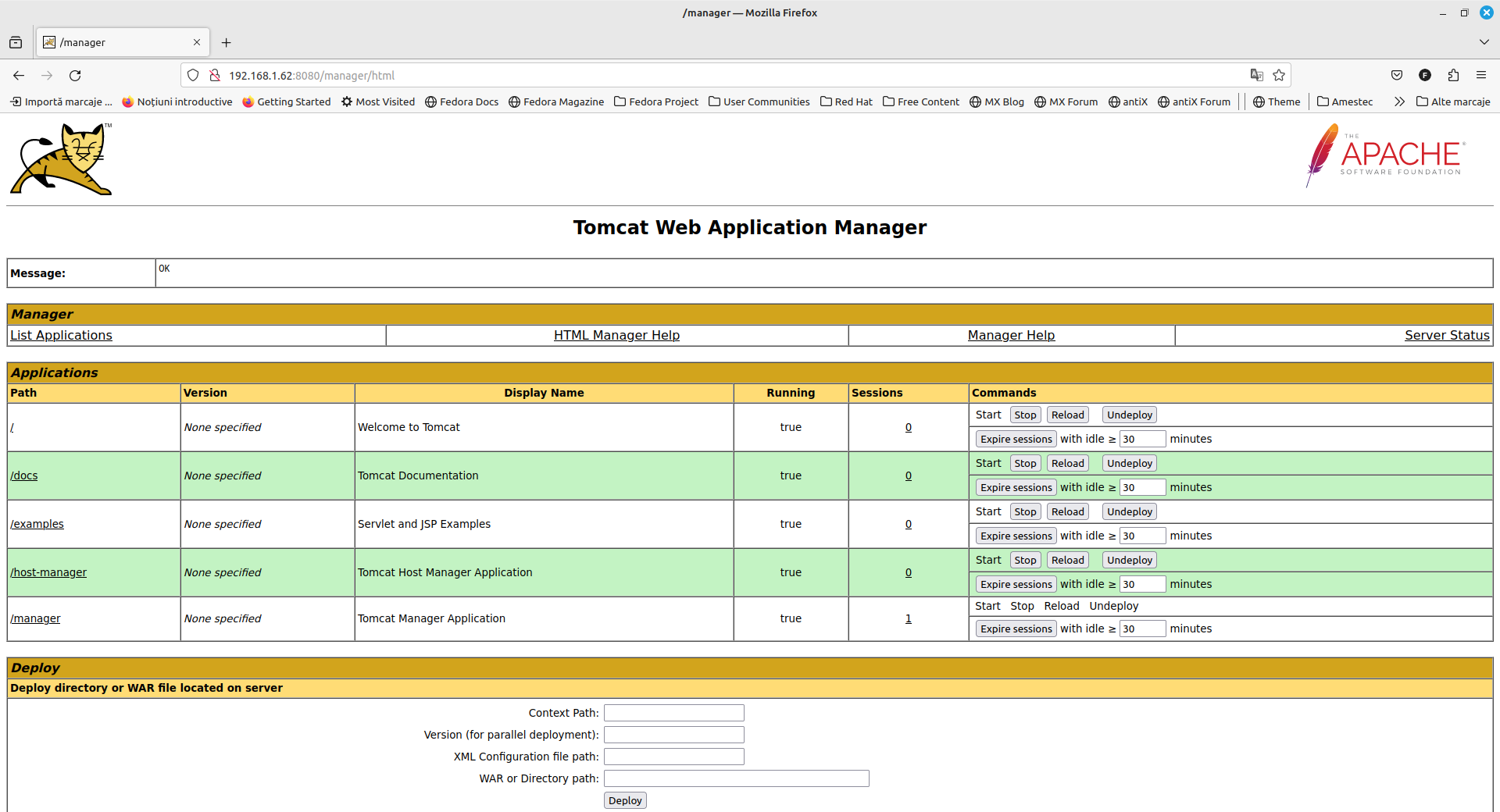Open the Importă marcaje bookmark

coord(61,101)
